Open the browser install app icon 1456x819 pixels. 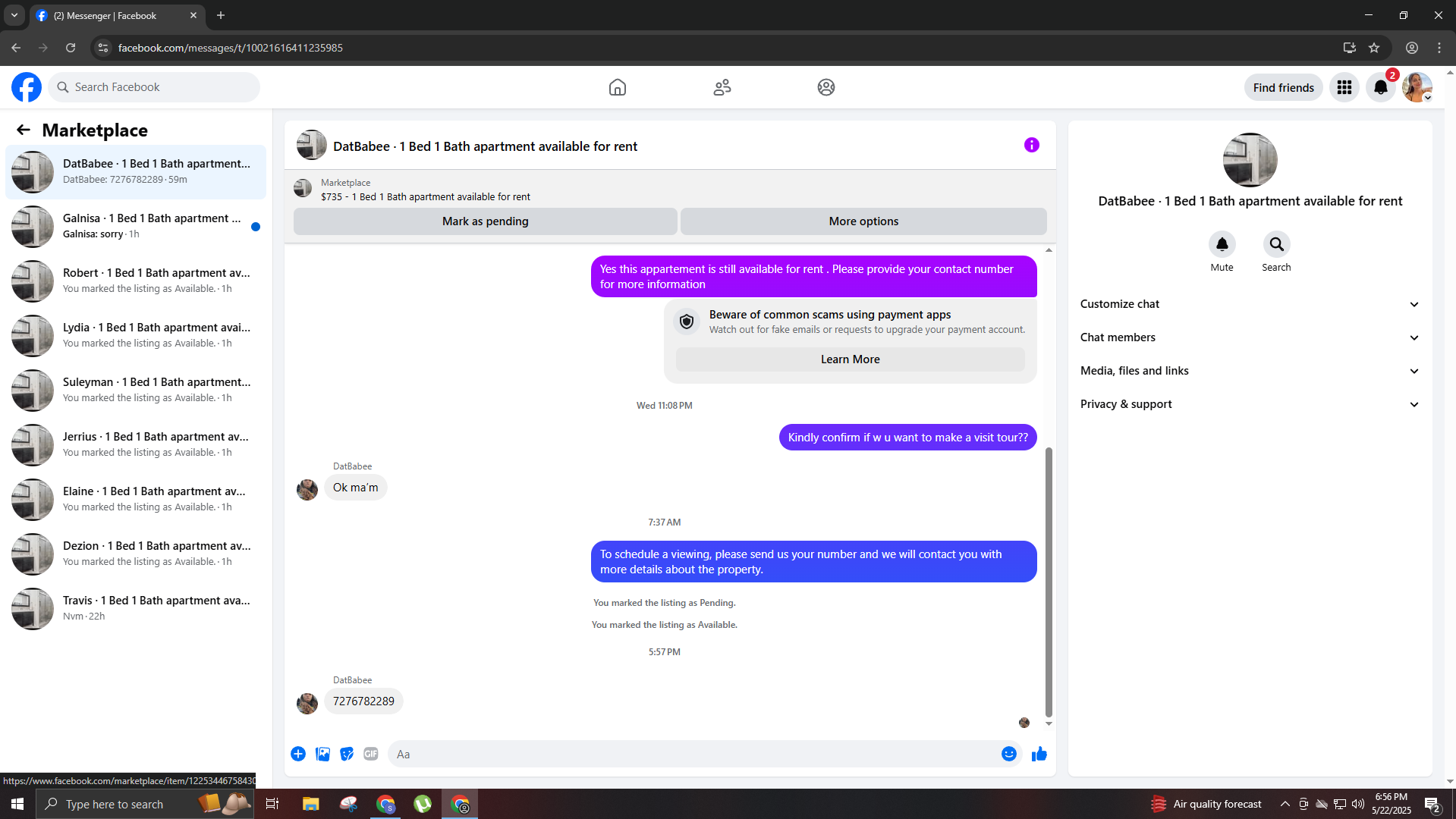pyautogui.click(x=1350, y=48)
